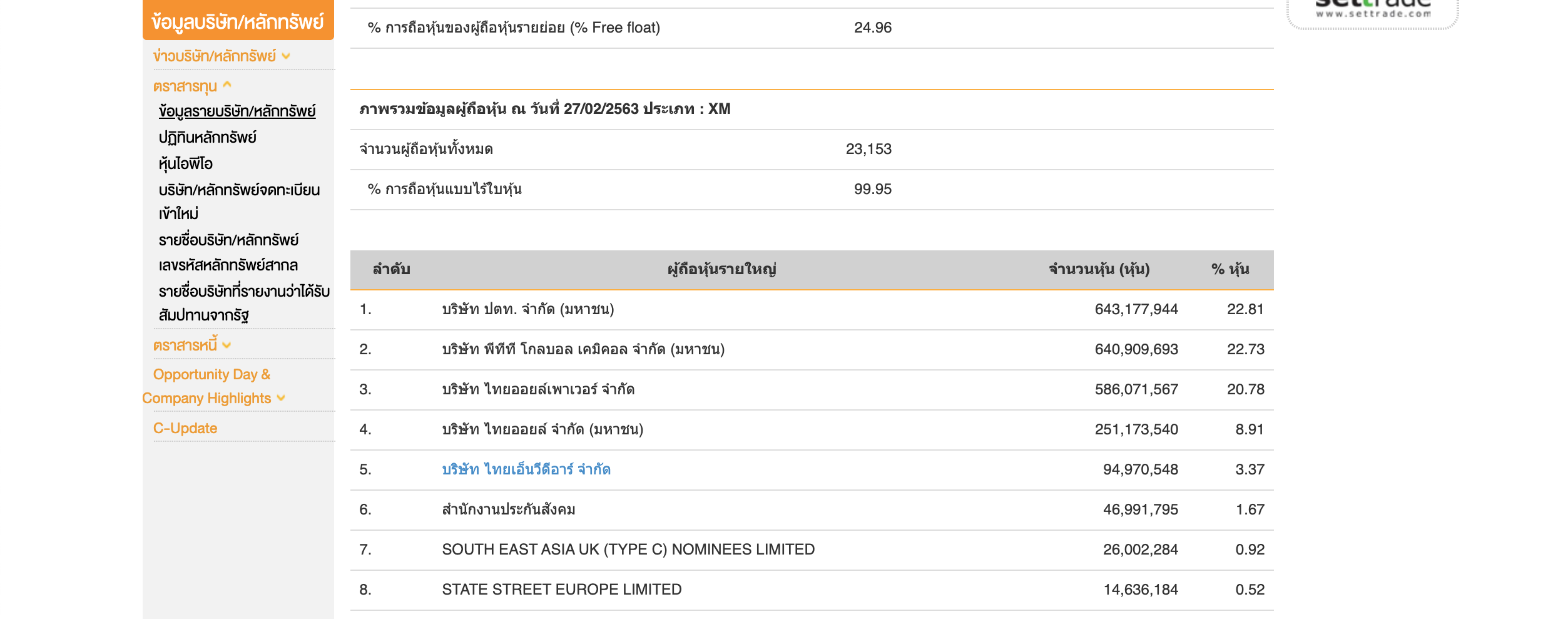Image resolution: width=1568 pixels, height=619 pixels.
Task: Open รายชื่อบริษัท/หลักทรัพย์ link
Action: [228, 240]
